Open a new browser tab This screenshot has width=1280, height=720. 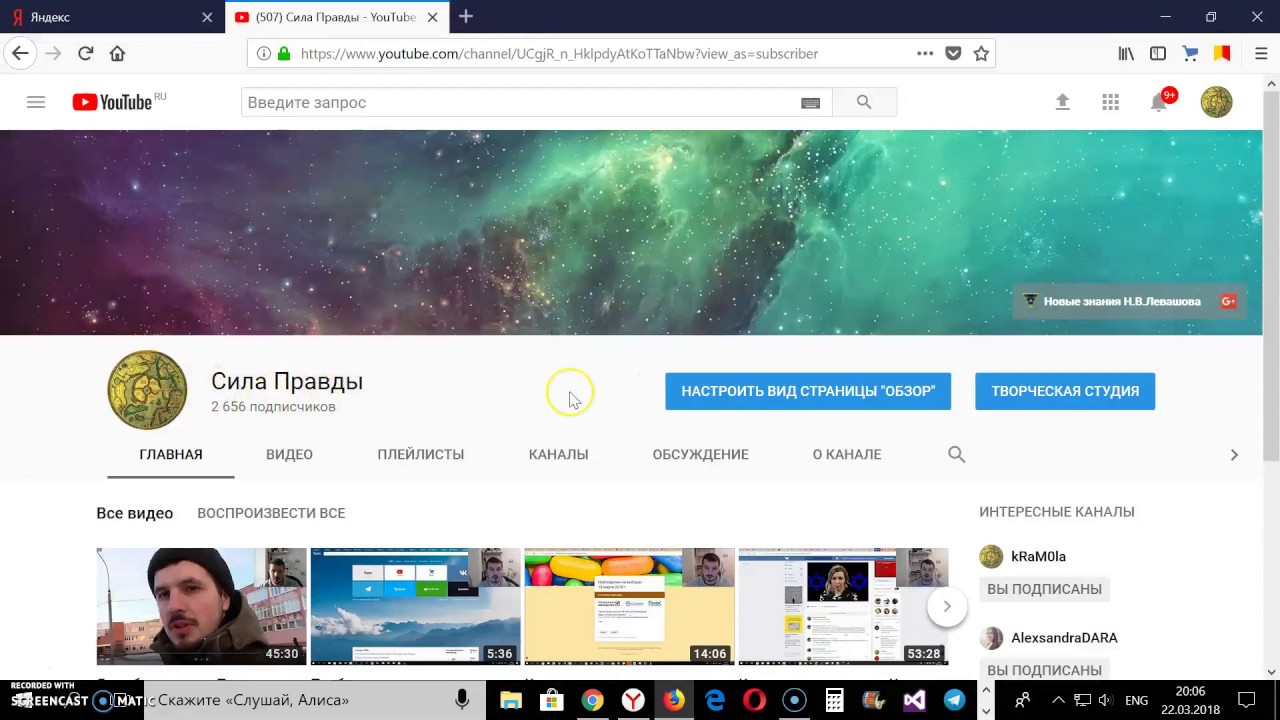point(466,16)
